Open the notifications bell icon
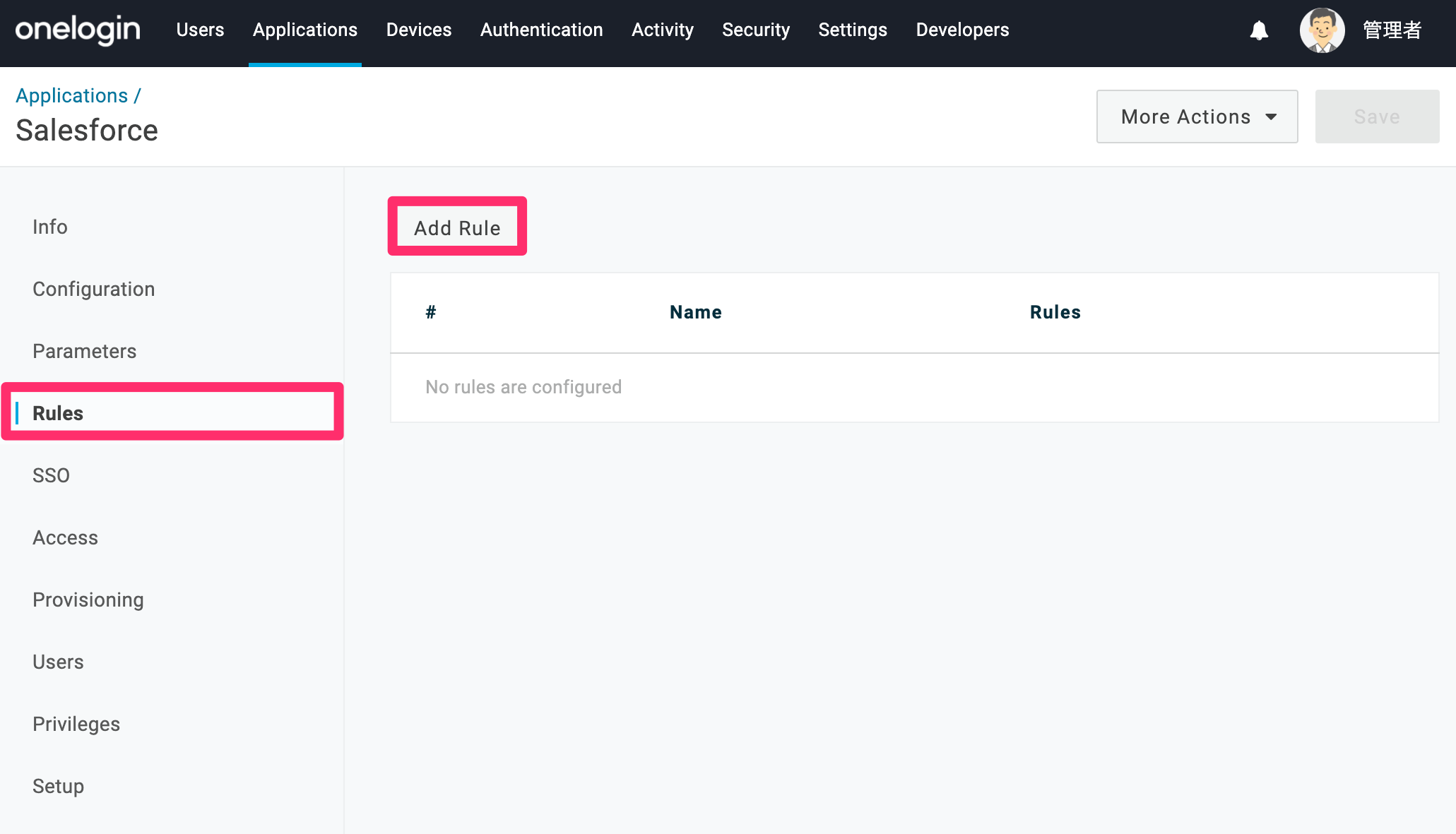This screenshot has width=1456, height=834. [x=1259, y=30]
